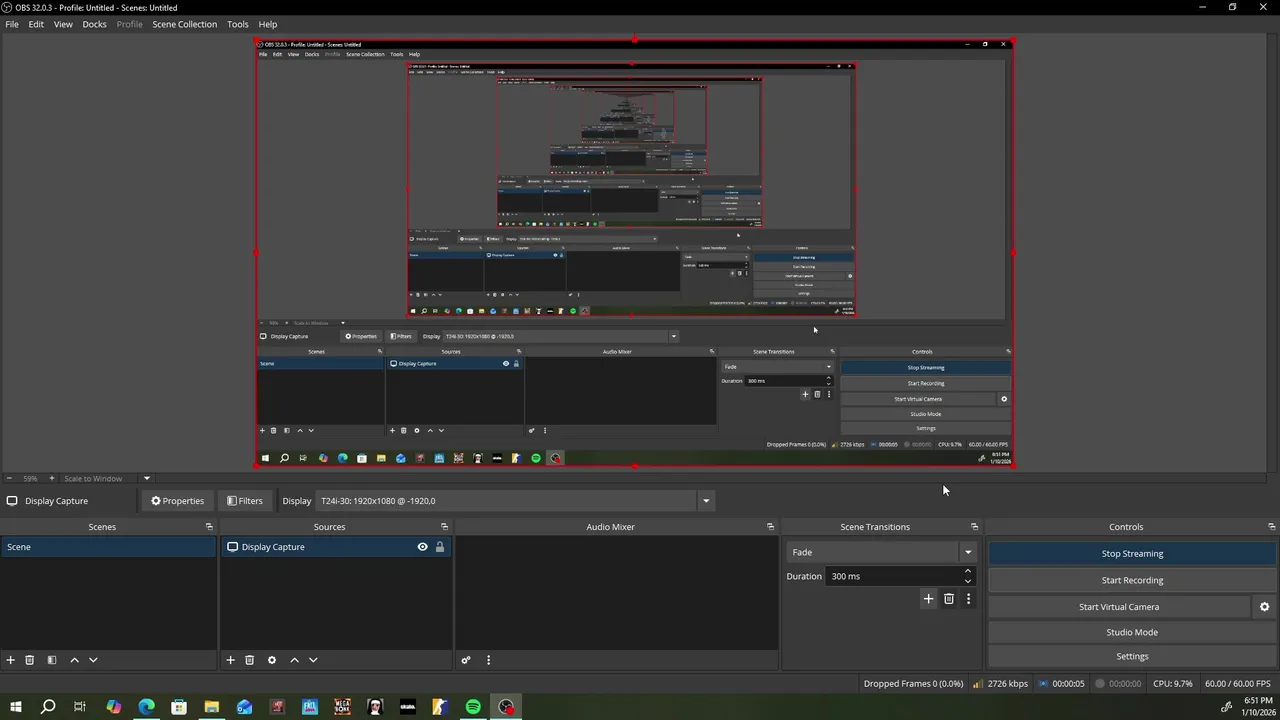Delete the selected source with the trash icon
The height and width of the screenshot is (720, 1280).
coord(250,660)
